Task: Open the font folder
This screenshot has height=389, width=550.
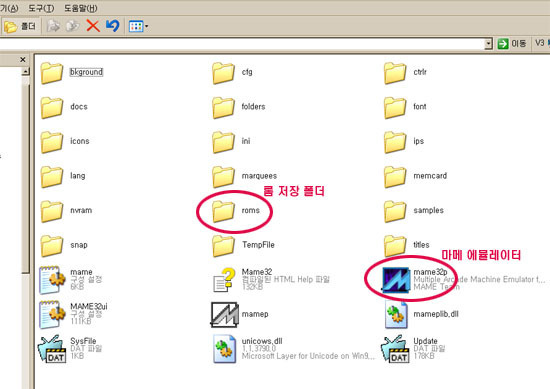Action: (405, 107)
